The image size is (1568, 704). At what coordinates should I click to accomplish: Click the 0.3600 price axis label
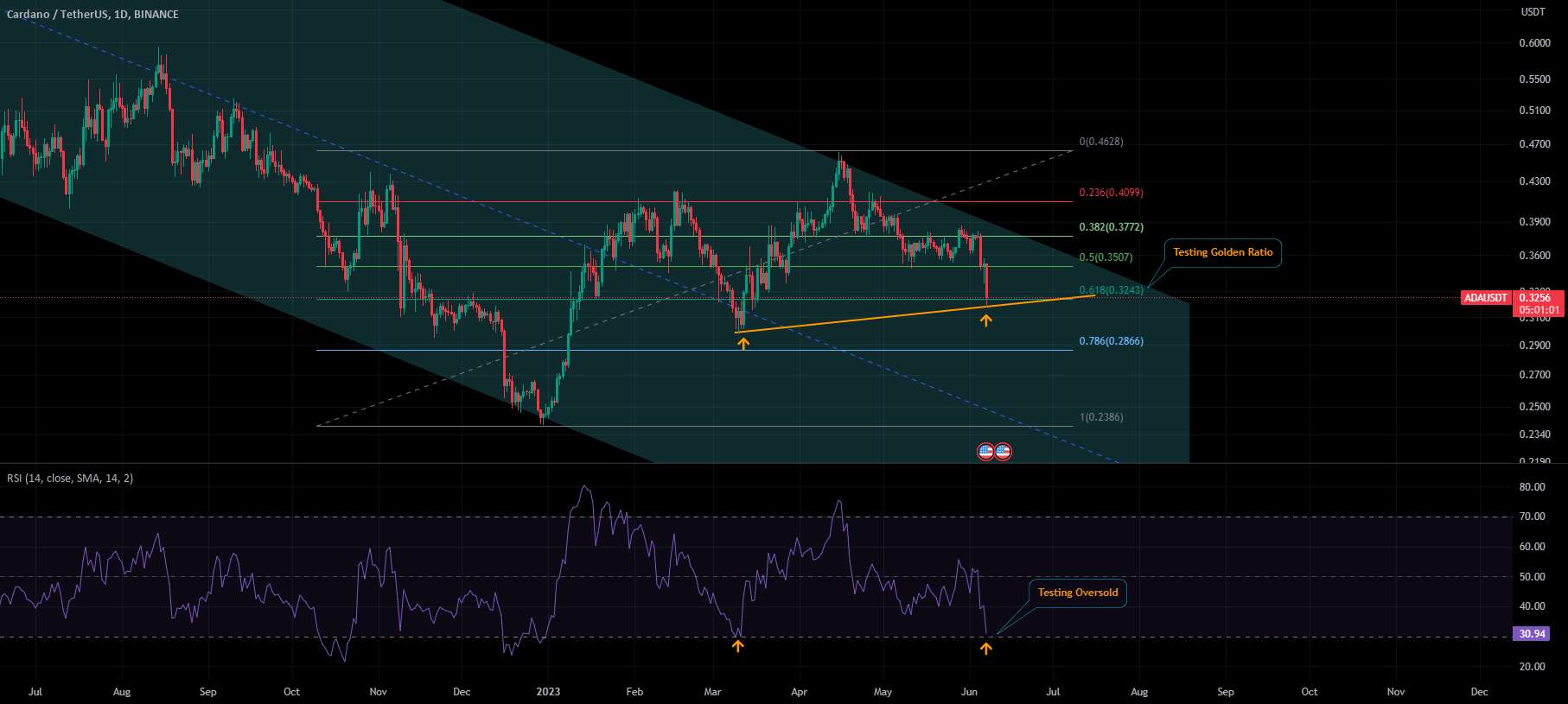point(1534,256)
